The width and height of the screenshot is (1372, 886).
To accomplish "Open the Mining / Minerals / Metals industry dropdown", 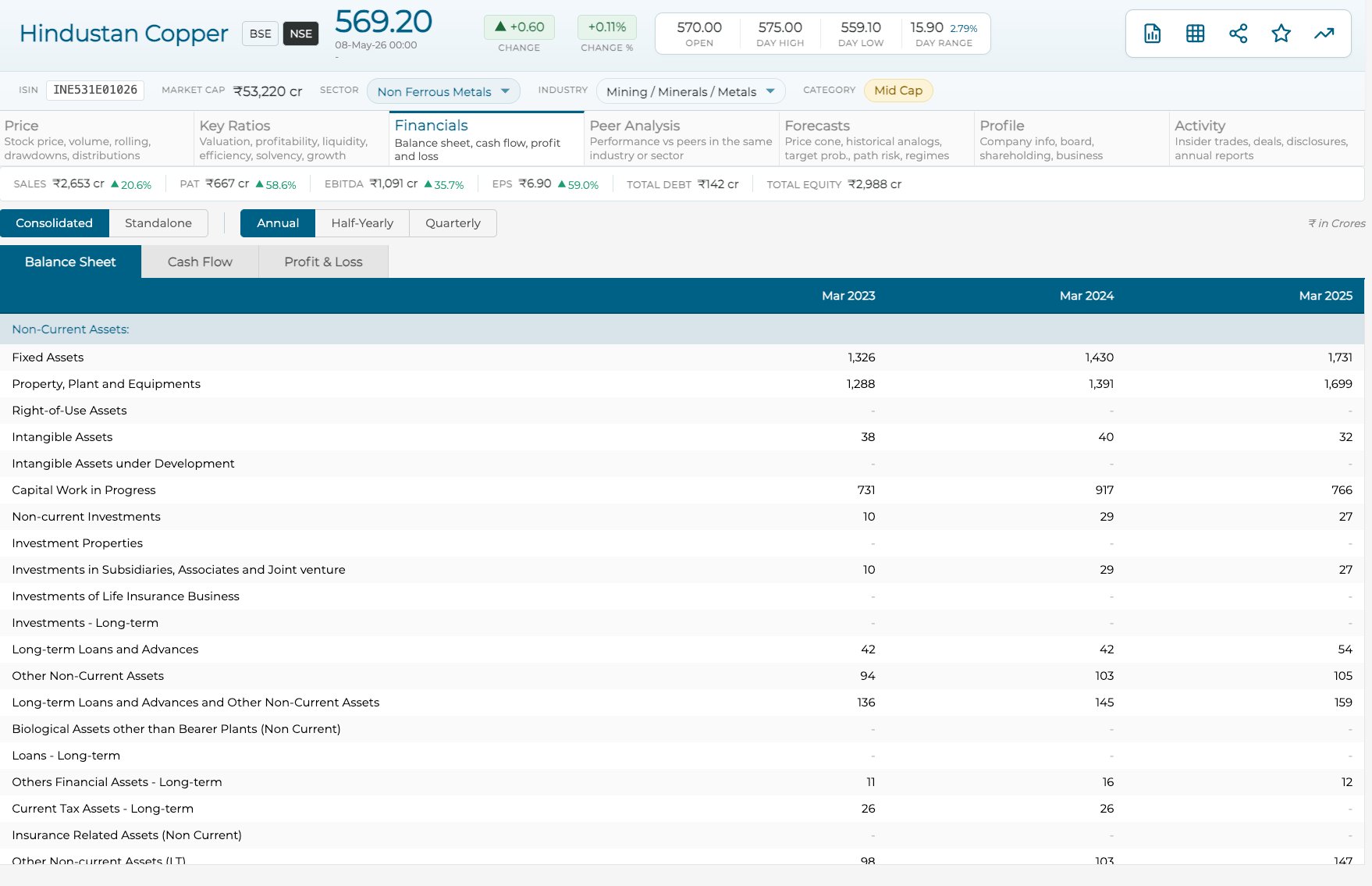I will pyautogui.click(x=691, y=91).
